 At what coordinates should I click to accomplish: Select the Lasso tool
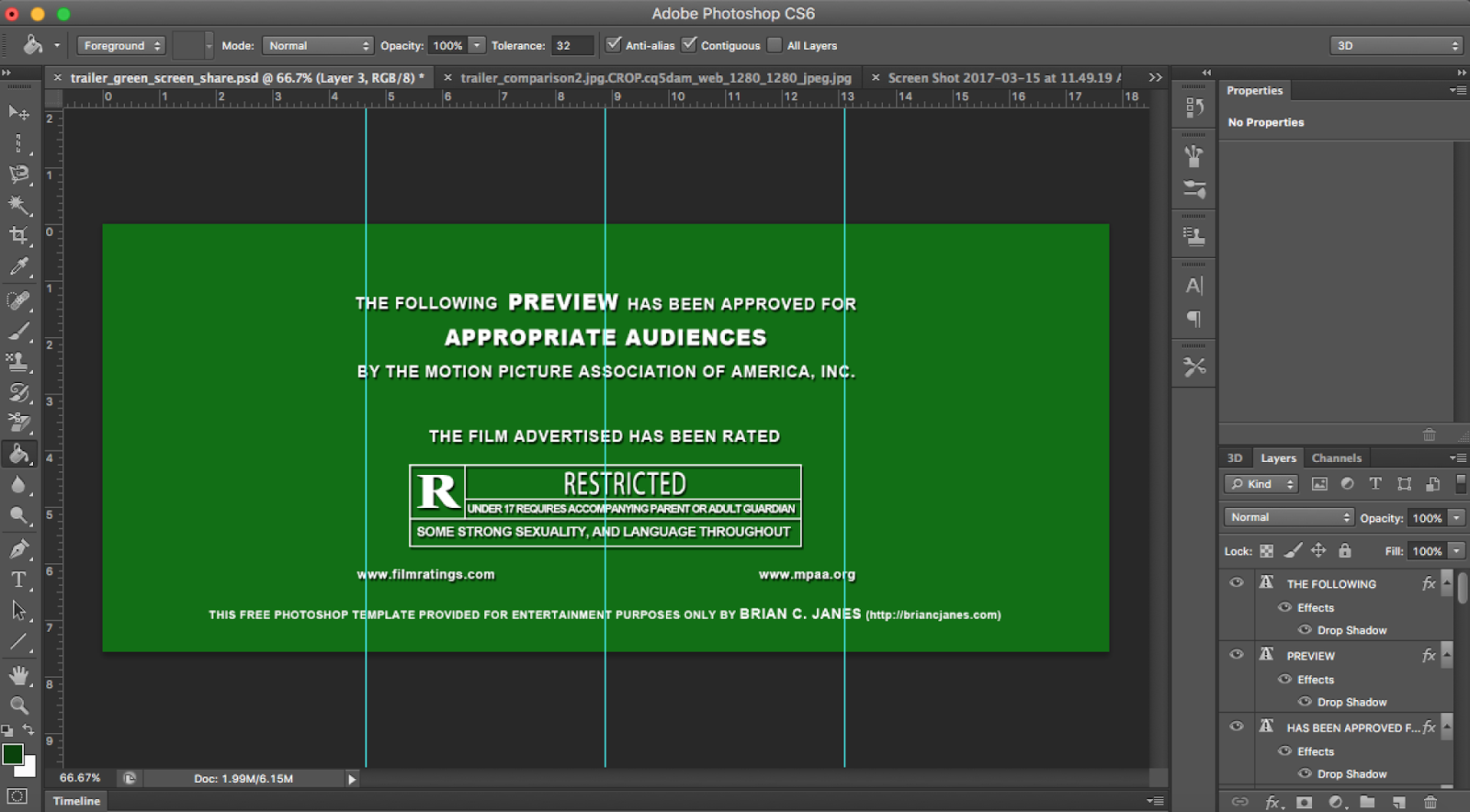pyautogui.click(x=18, y=174)
